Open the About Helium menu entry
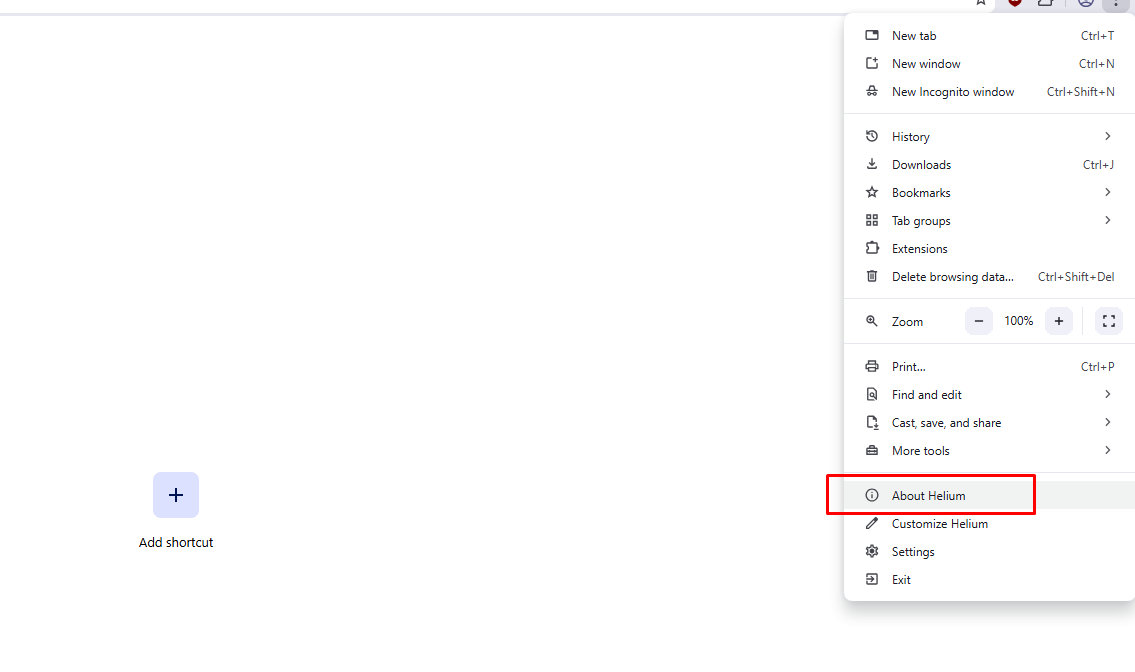 point(929,495)
